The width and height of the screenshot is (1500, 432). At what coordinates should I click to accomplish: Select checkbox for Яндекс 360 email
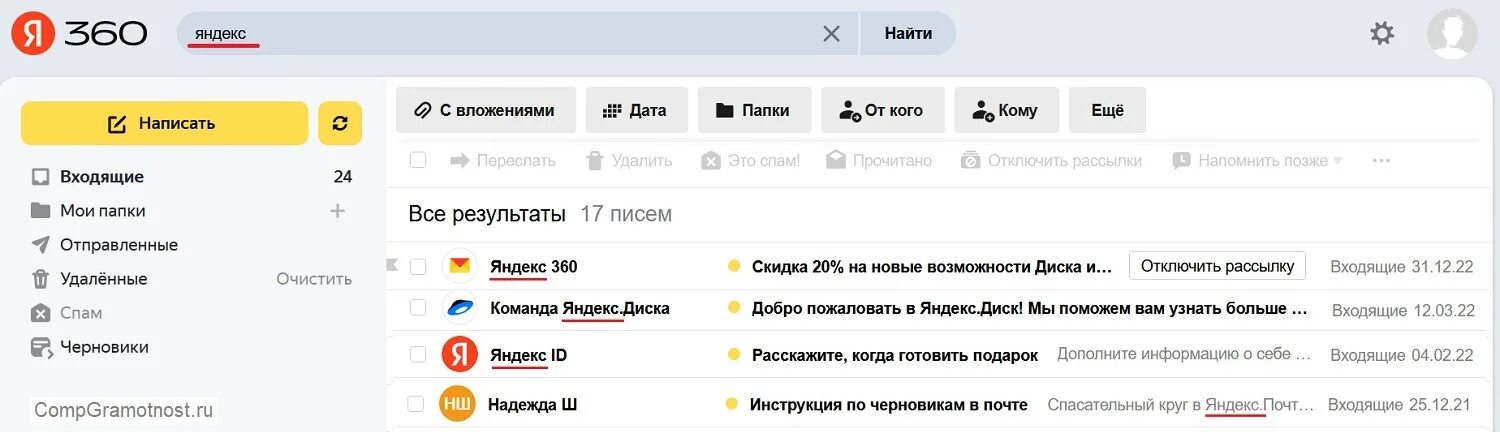pos(418,267)
